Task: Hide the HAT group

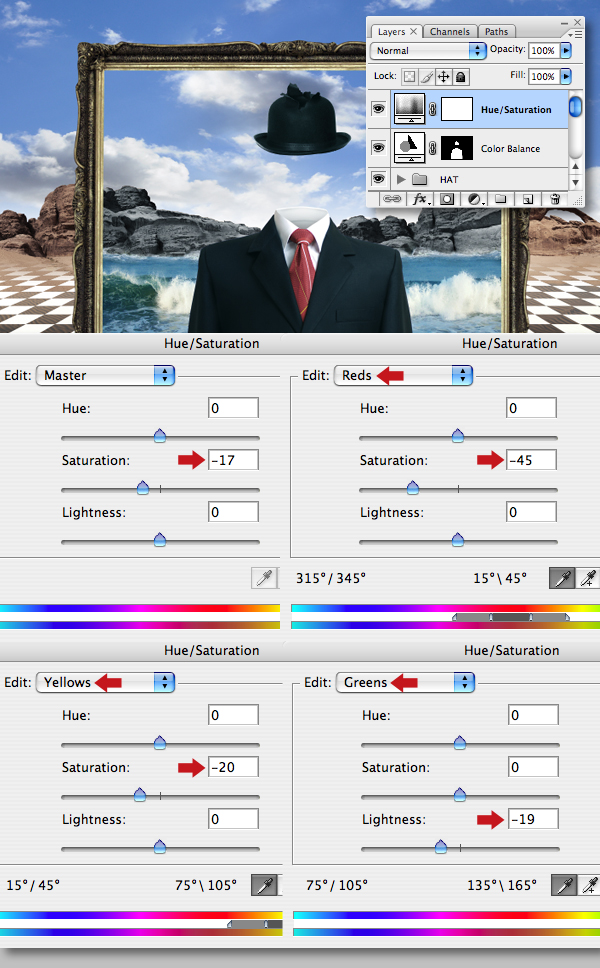Action: [378, 179]
